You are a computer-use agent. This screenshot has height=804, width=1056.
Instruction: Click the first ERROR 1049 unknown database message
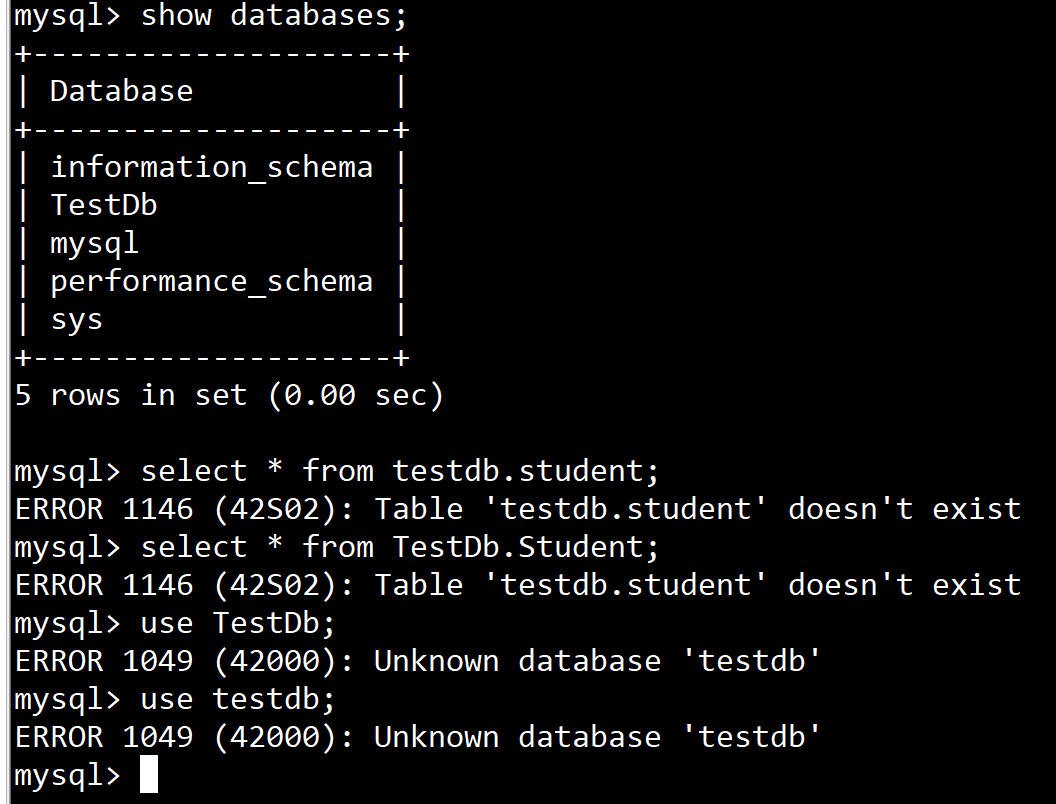(417, 661)
